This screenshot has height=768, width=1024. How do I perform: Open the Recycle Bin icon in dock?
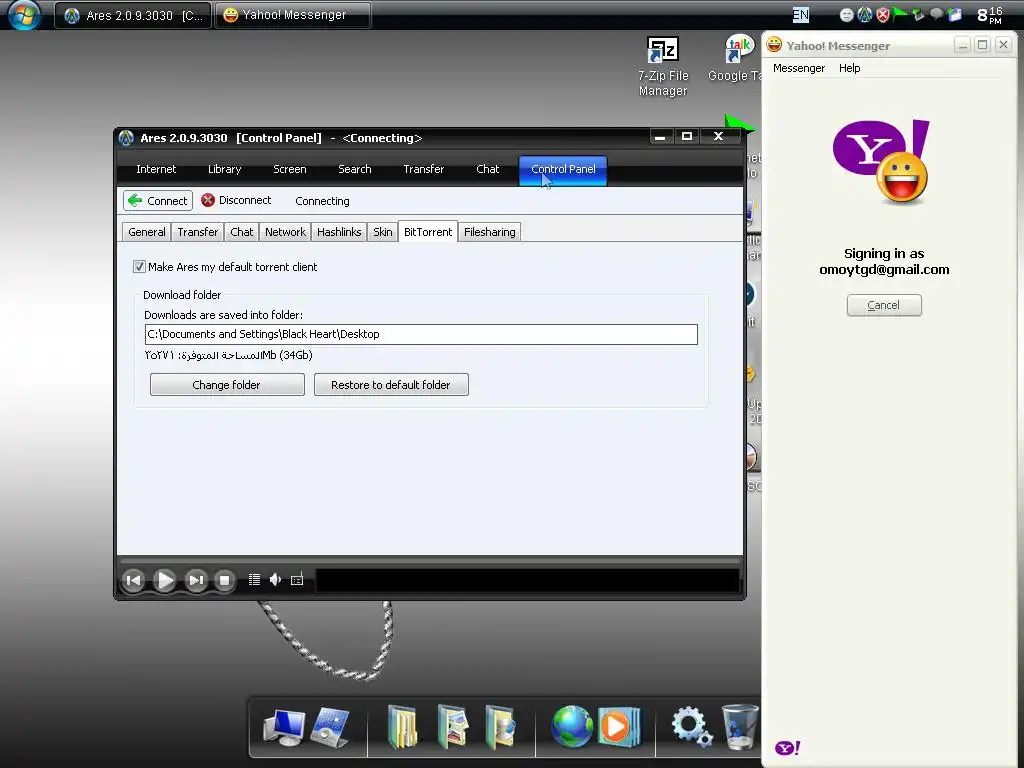(739, 726)
